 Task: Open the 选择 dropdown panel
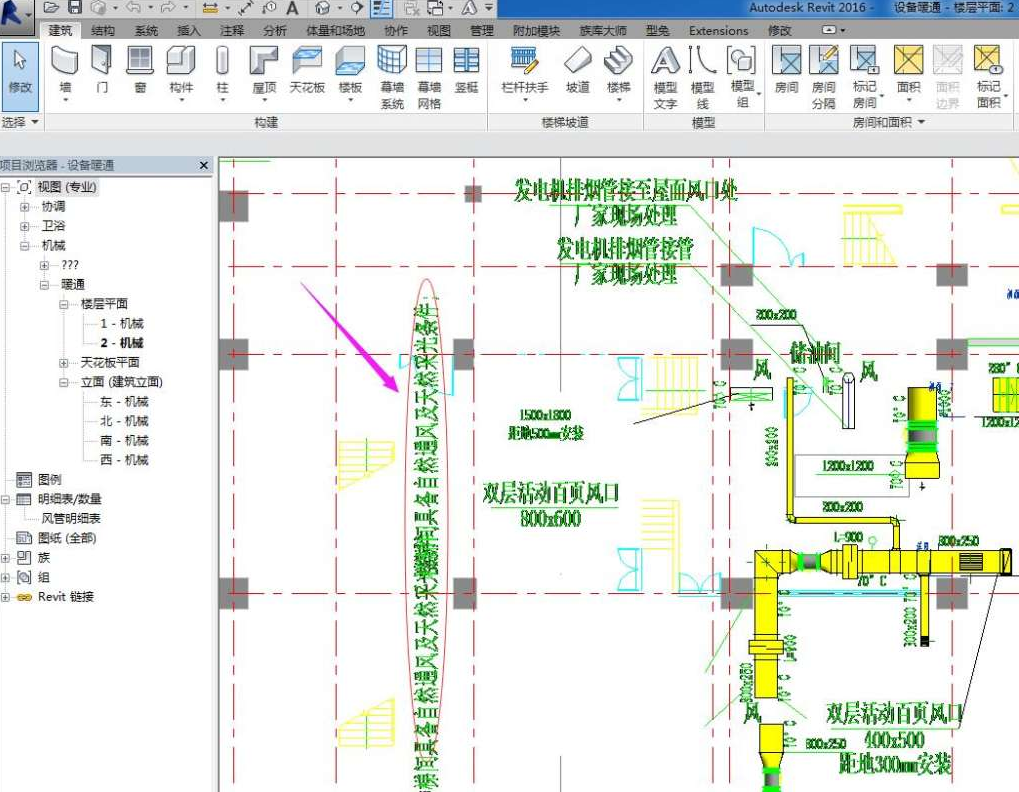click(21, 122)
